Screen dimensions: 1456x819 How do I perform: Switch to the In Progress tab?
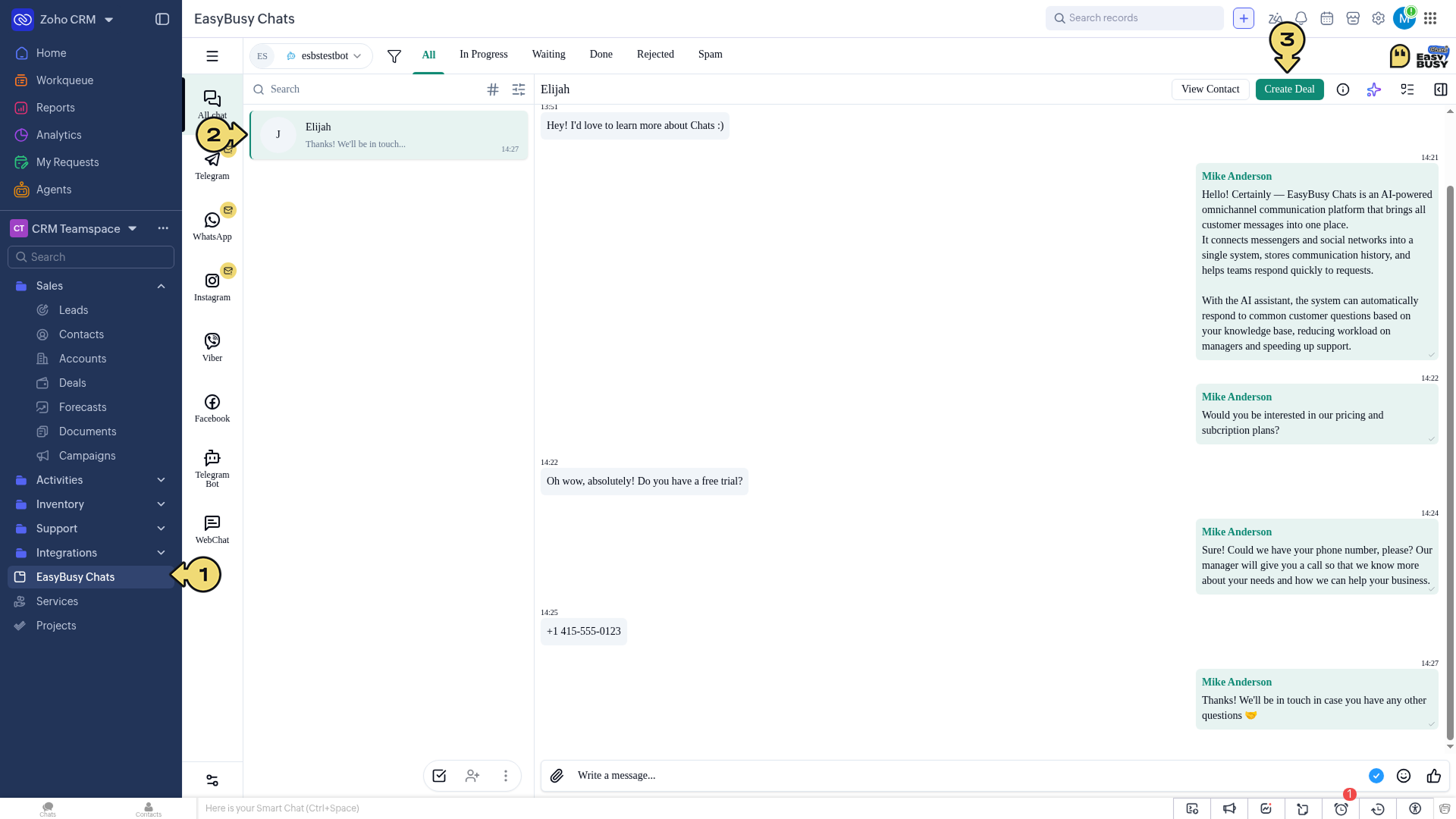coord(484,55)
